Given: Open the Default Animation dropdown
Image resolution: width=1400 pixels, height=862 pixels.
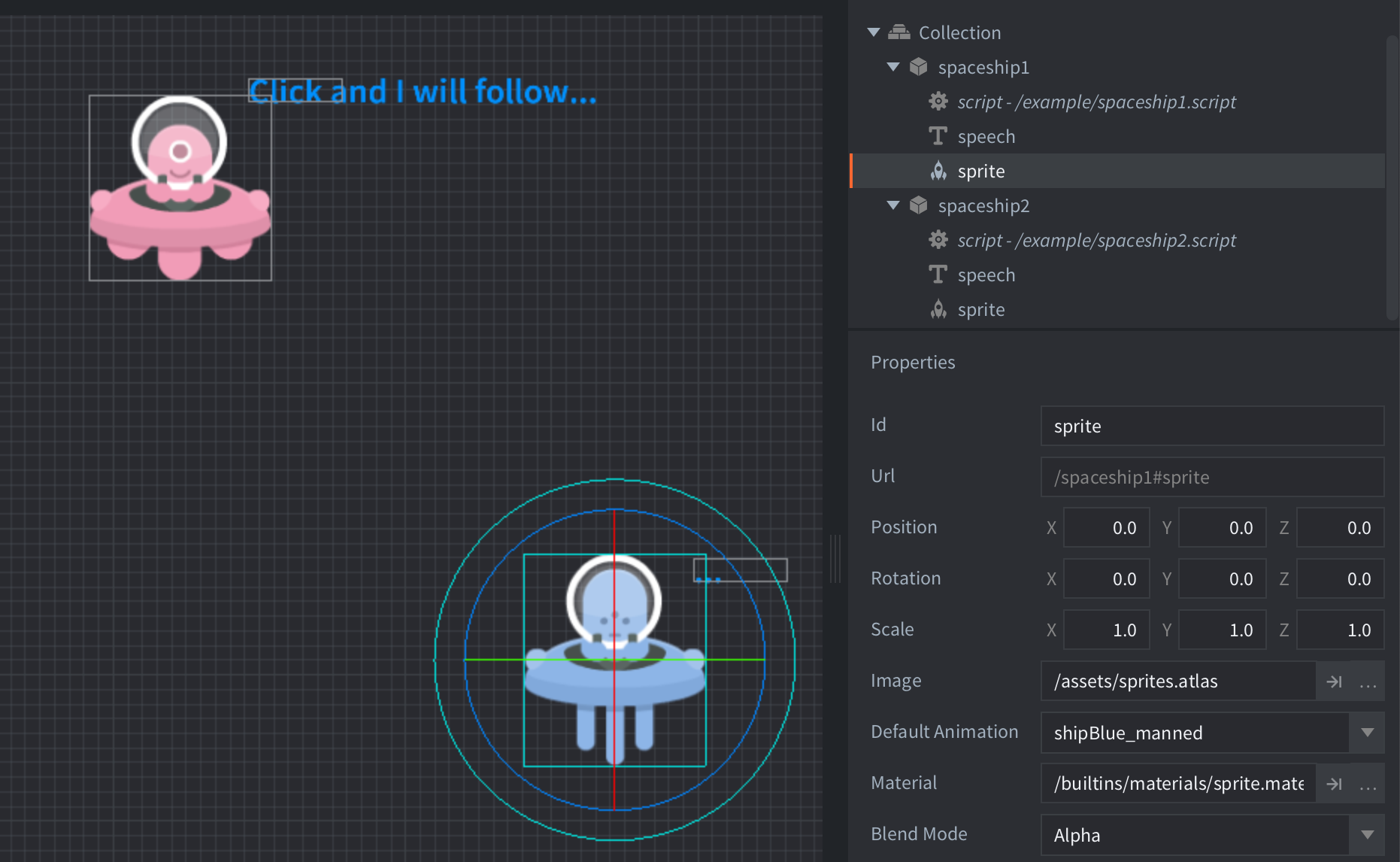Looking at the screenshot, I should [x=1367, y=733].
